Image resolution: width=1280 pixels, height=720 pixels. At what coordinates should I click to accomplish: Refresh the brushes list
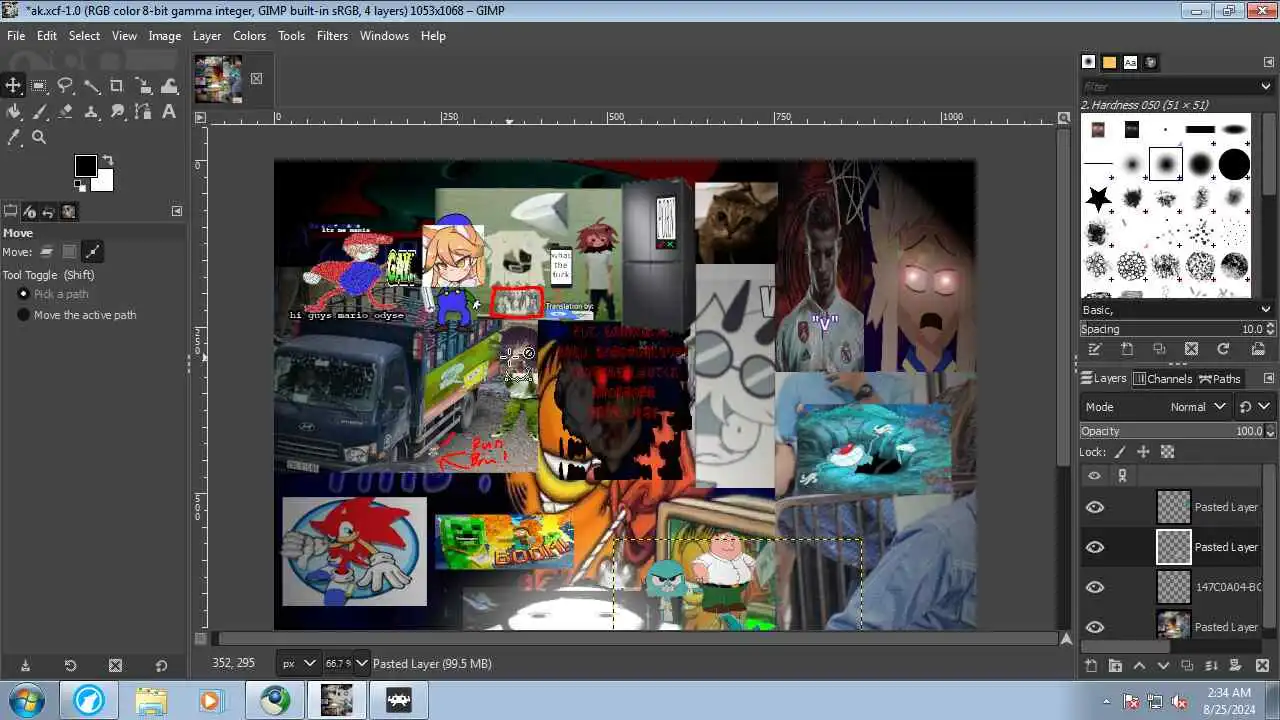[x=1223, y=349]
